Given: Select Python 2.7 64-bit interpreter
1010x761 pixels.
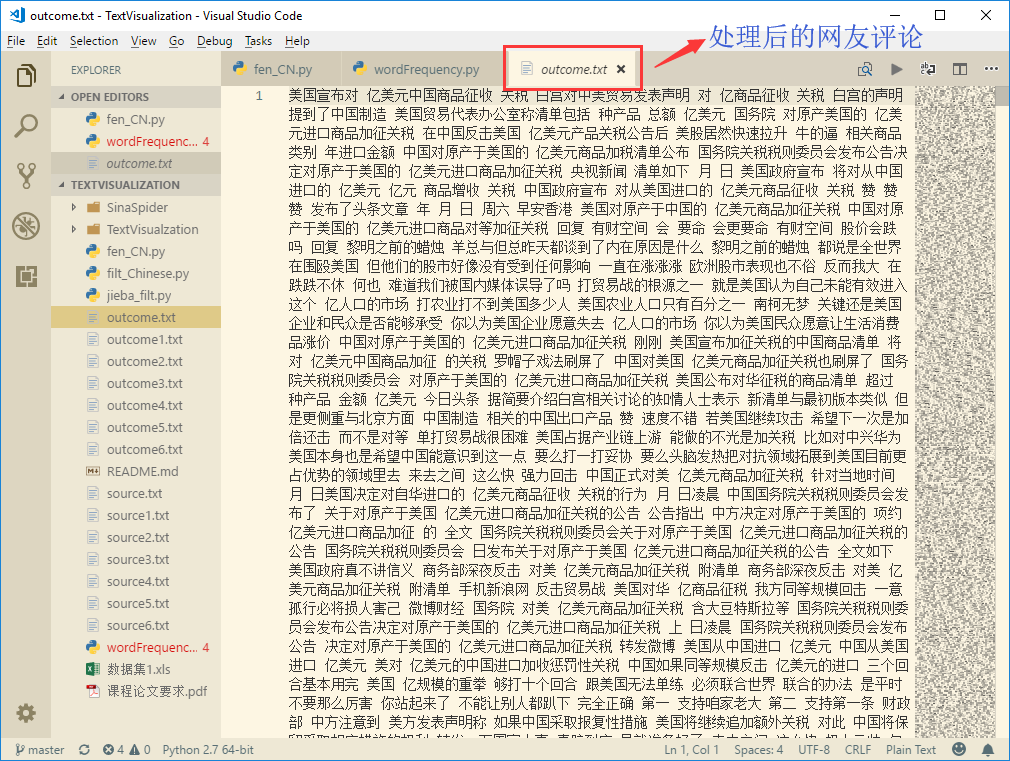Looking at the screenshot, I should (208, 750).
